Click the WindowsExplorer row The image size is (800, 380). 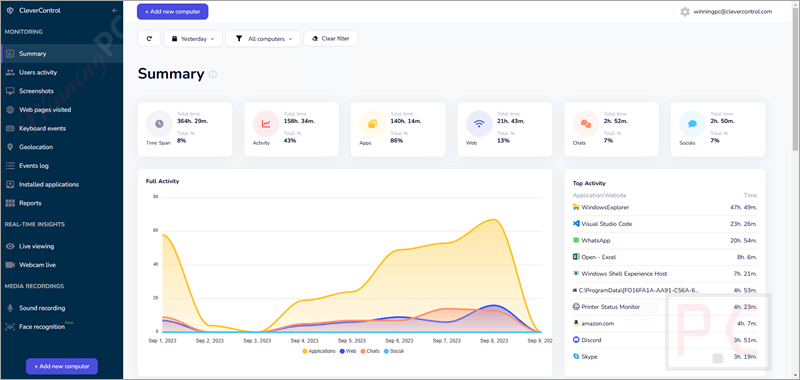[665, 208]
